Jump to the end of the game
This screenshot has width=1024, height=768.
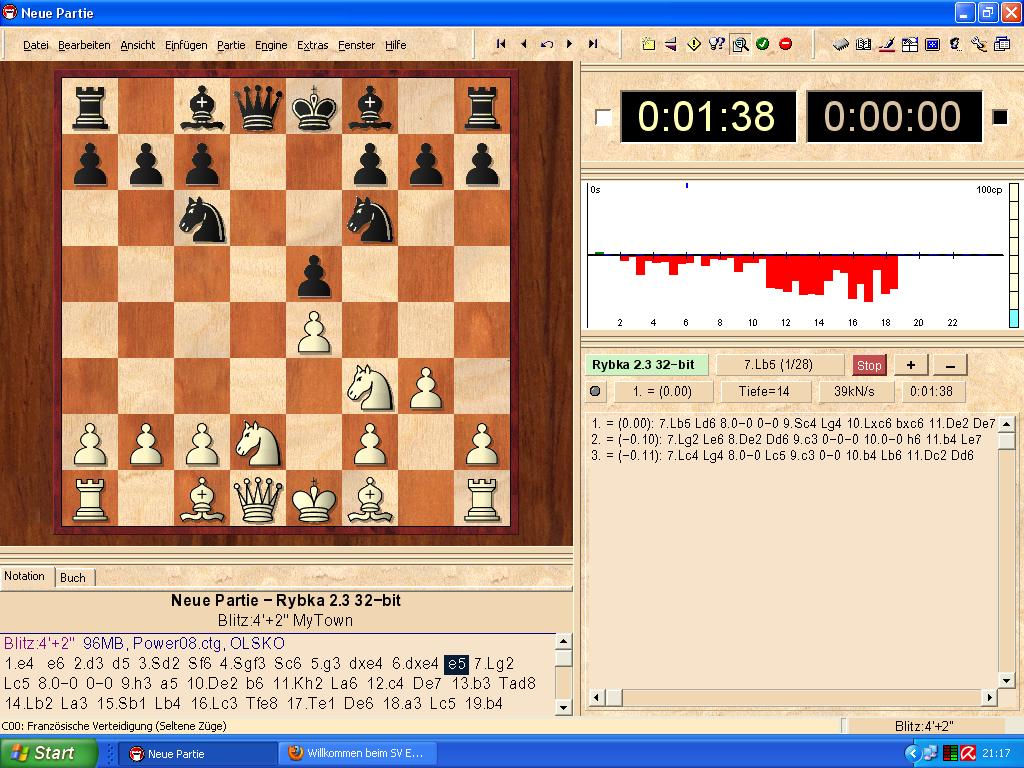tap(592, 44)
